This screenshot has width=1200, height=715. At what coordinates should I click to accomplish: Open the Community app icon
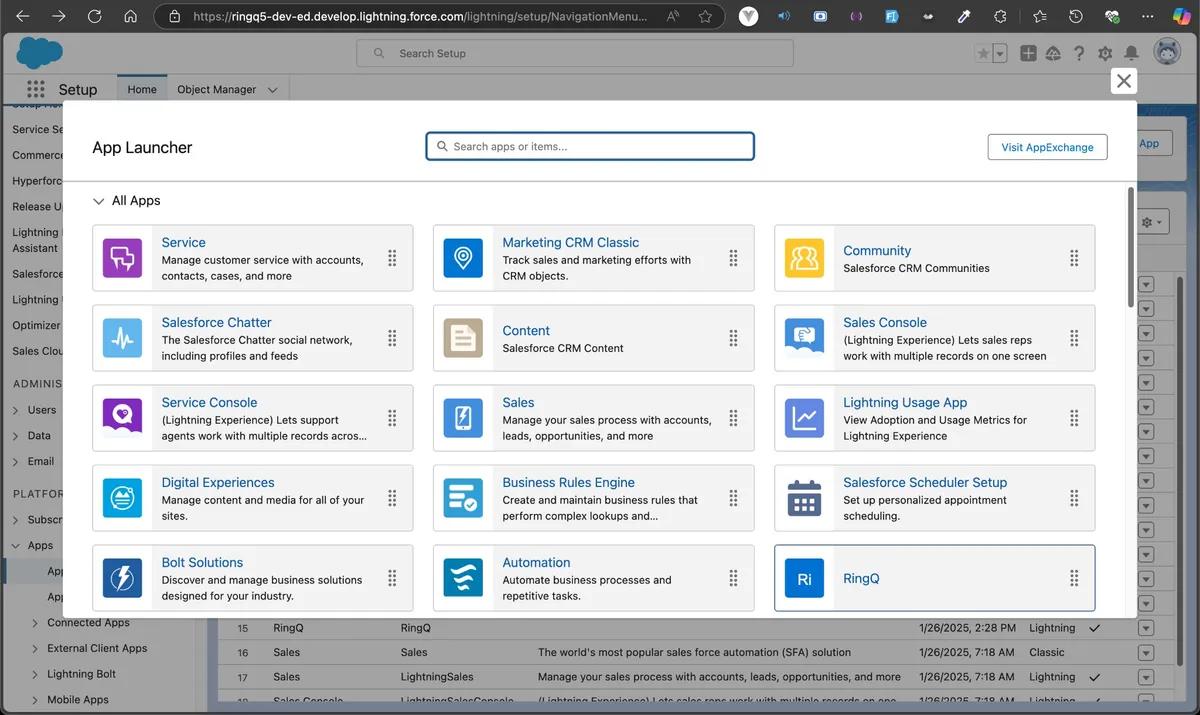click(804, 258)
